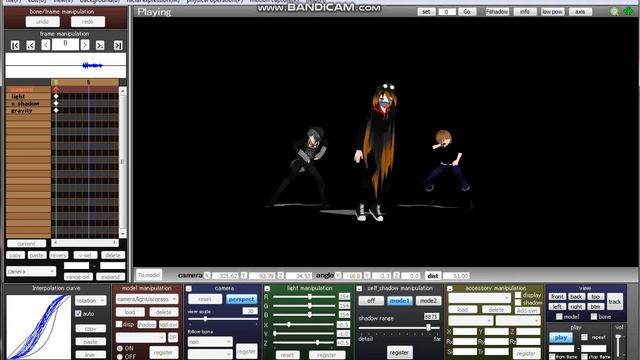Toggle the auto interpolation checkbox

[x=78, y=313]
